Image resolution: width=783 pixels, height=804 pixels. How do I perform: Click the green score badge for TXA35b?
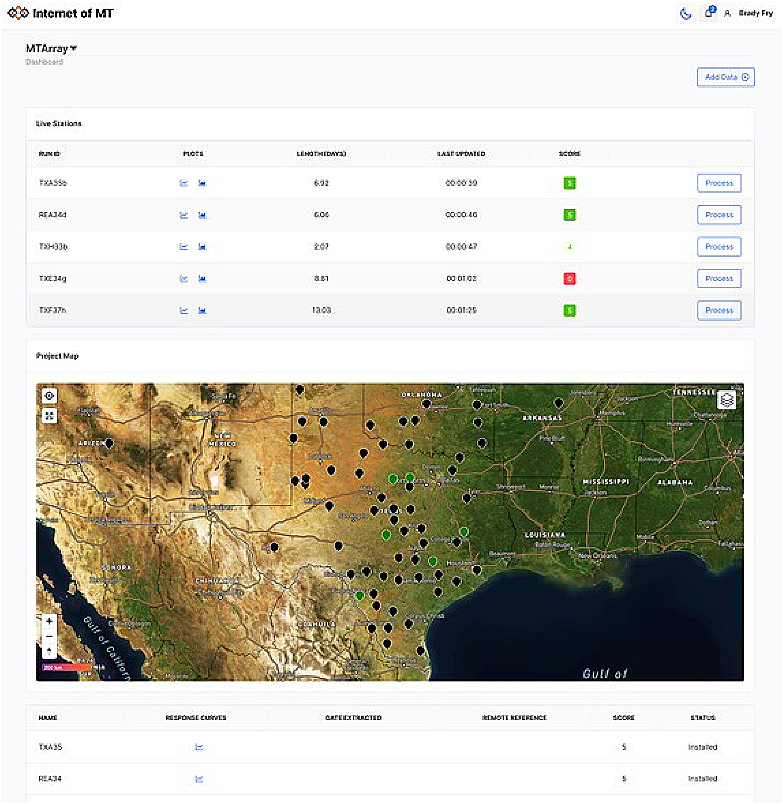coord(570,183)
